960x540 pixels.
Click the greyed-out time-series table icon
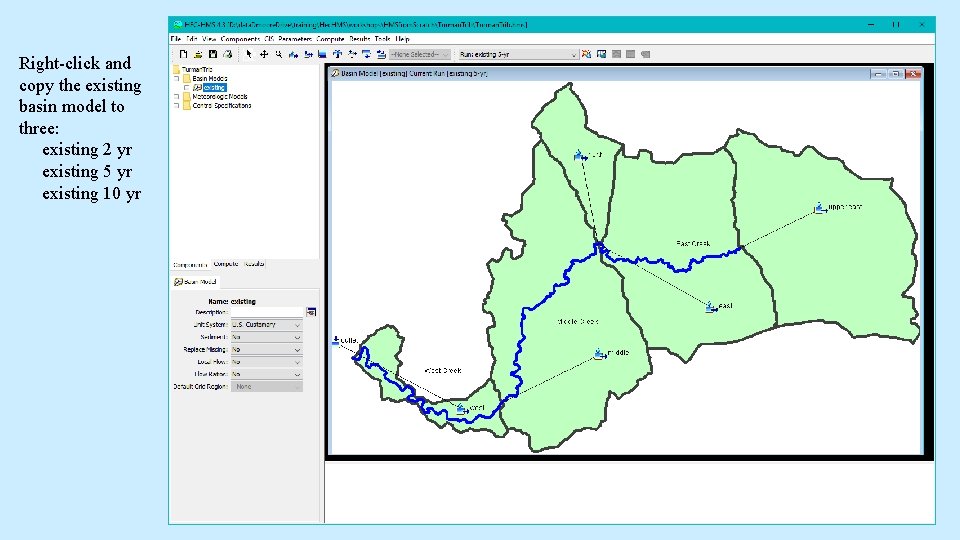click(645, 54)
